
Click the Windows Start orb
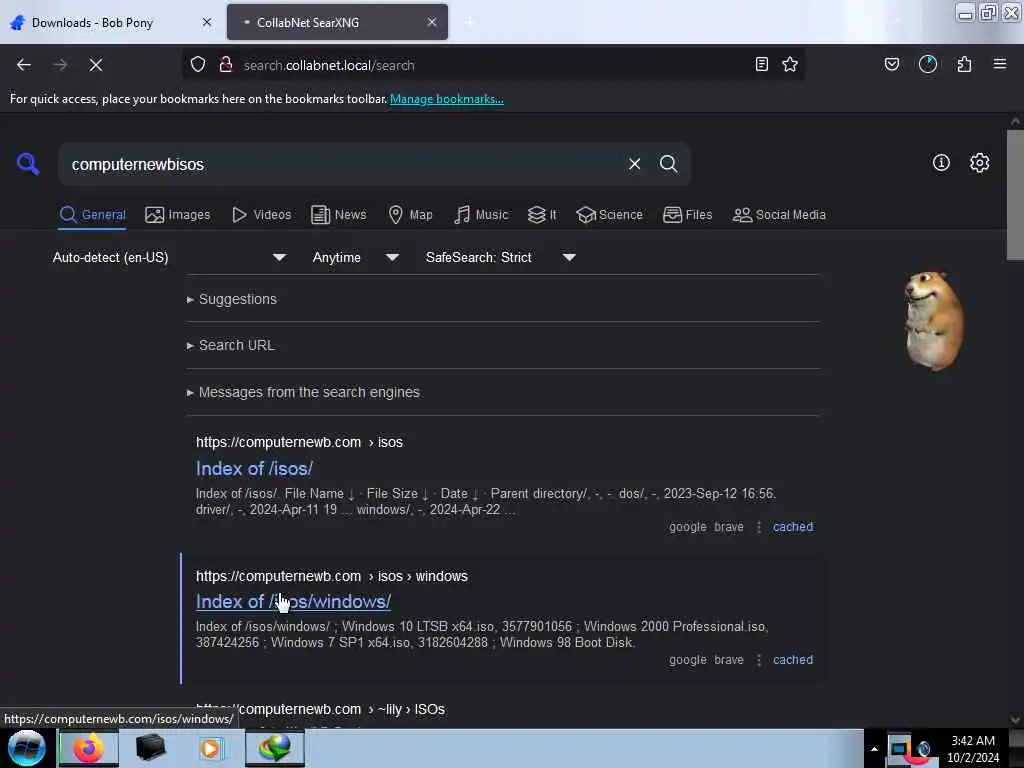click(x=26, y=748)
